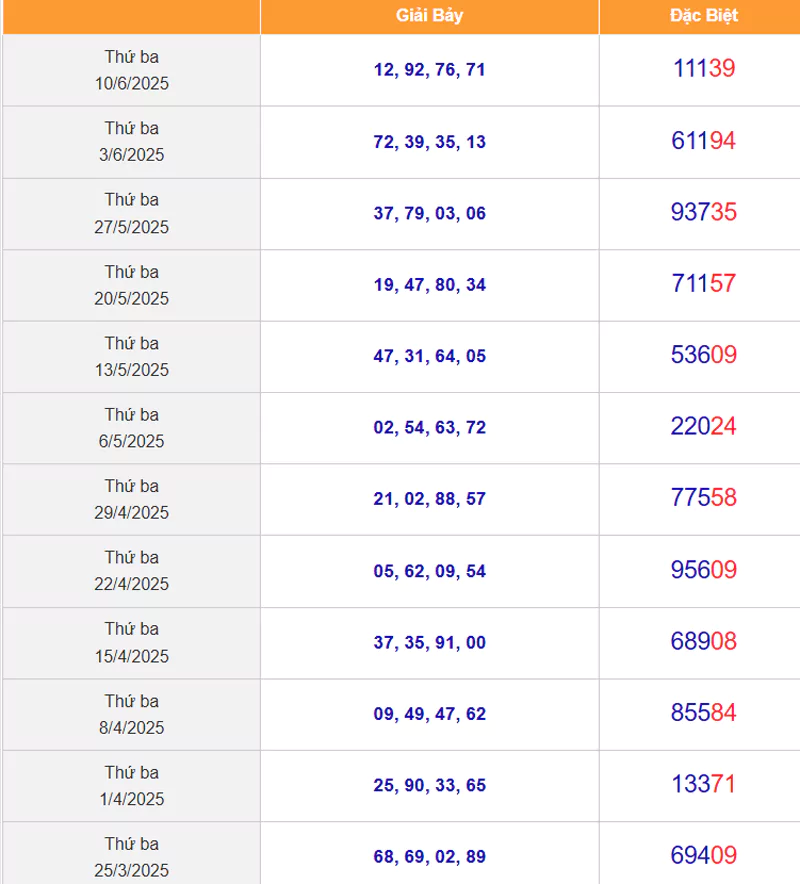Select the date cell 10/6/2025
The width and height of the screenshot is (800, 884).
coord(131,70)
